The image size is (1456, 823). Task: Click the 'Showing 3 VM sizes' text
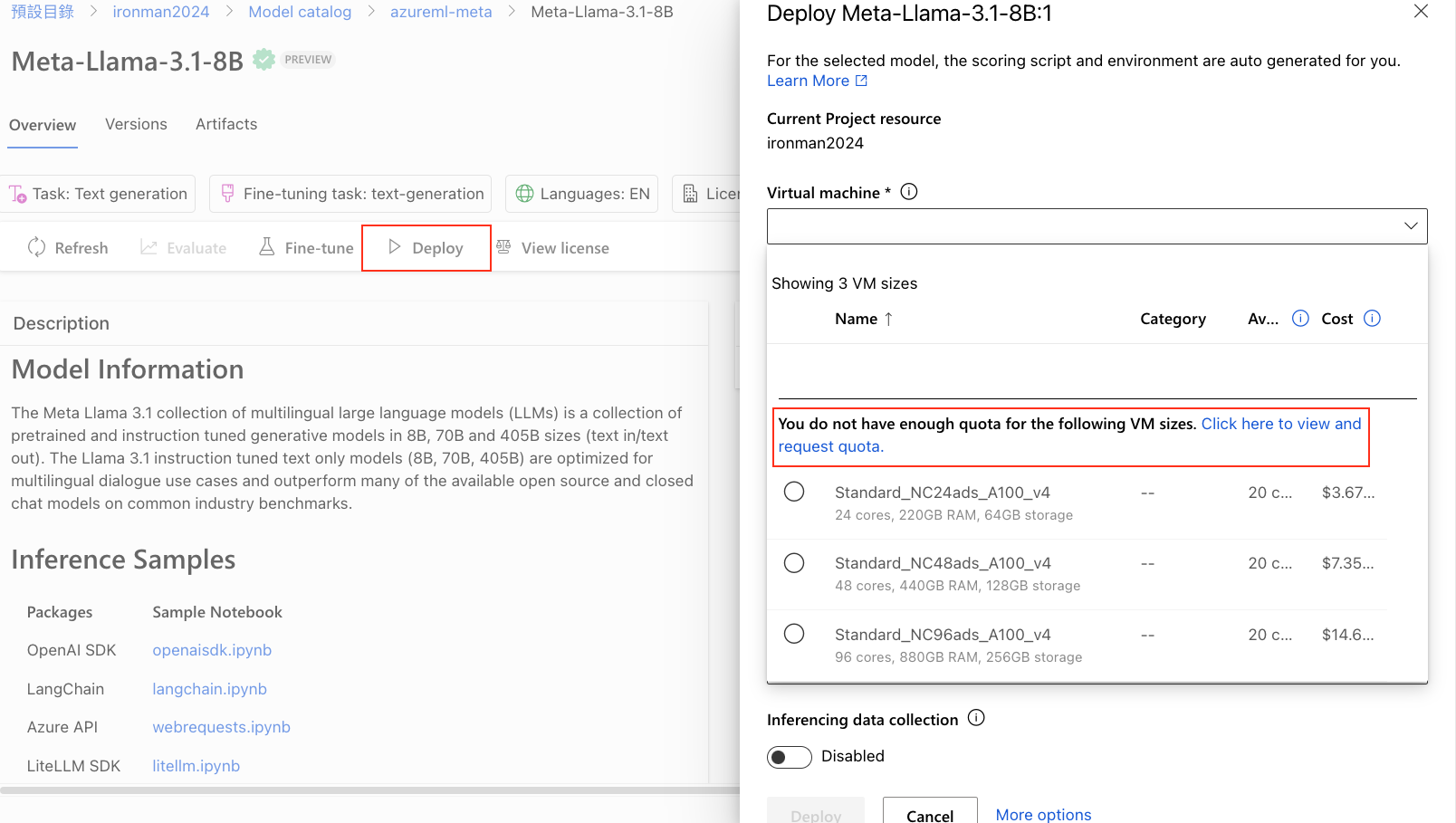pyautogui.click(x=844, y=283)
